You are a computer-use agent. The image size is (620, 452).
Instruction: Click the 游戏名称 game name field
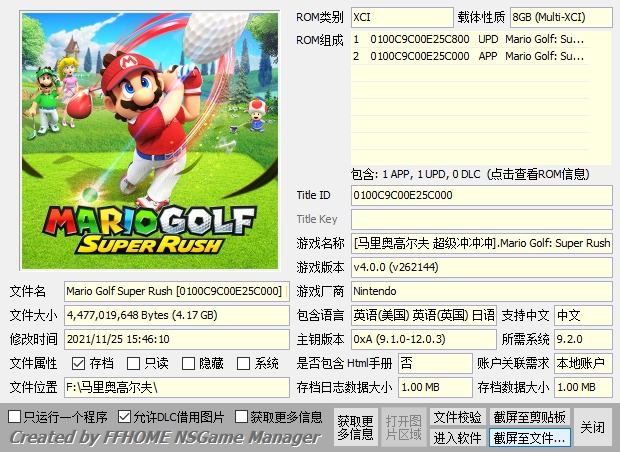[482, 243]
